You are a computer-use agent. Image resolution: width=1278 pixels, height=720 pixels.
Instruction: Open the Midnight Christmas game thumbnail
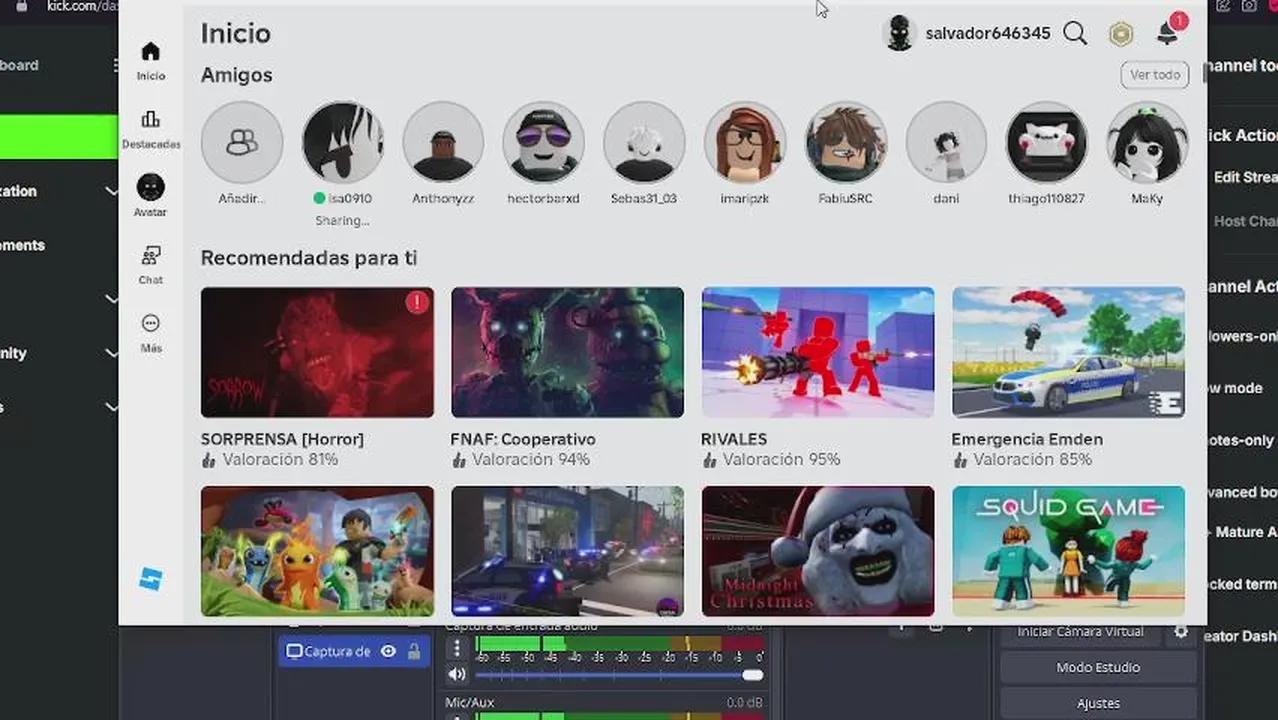818,551
